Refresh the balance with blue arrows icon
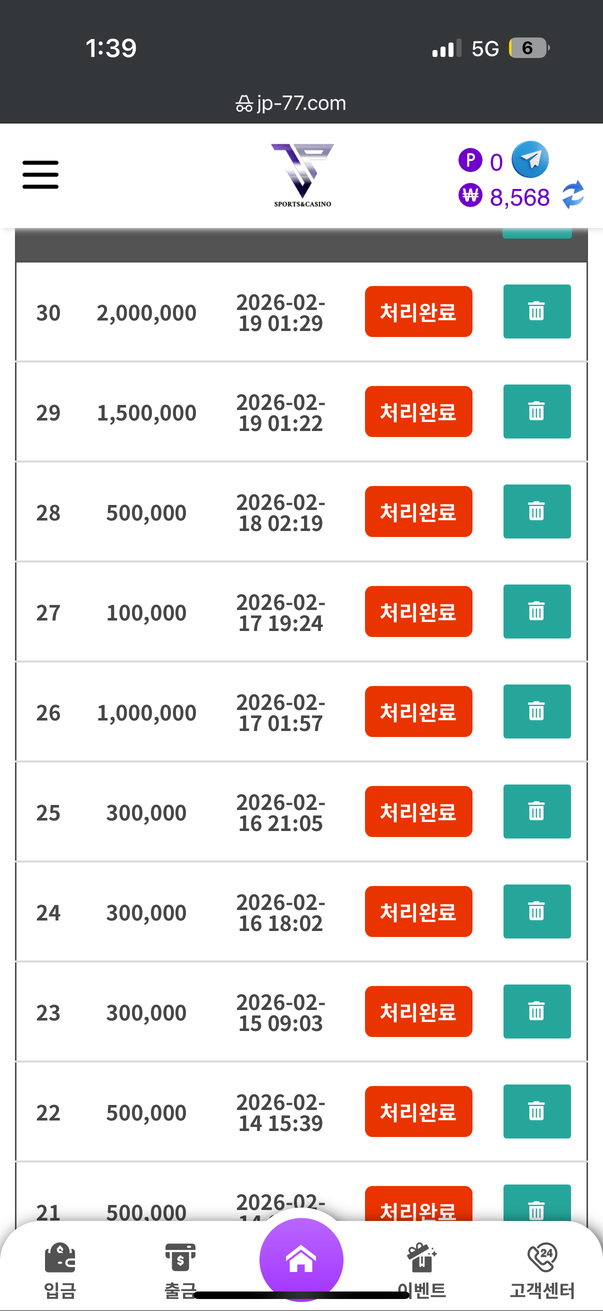 point(573,195)
